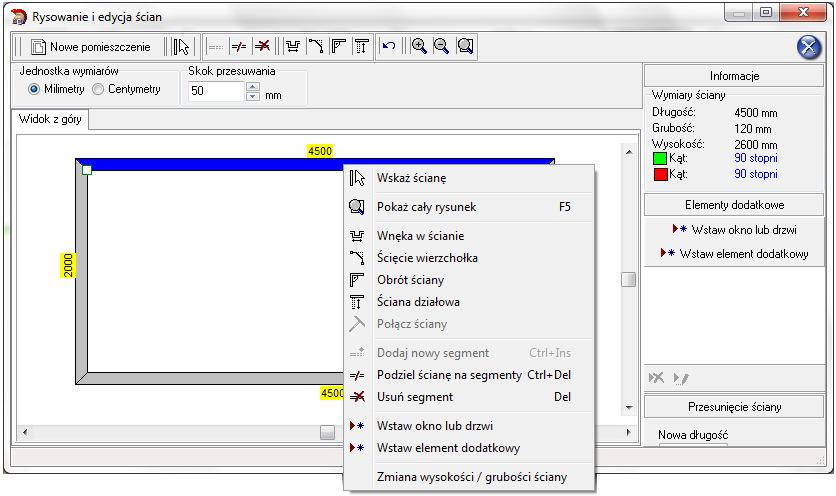This screenshot has height=496, width=836.
Task: Choose Zmiana wysokości / grubości ściany
Action: point(469,477)
